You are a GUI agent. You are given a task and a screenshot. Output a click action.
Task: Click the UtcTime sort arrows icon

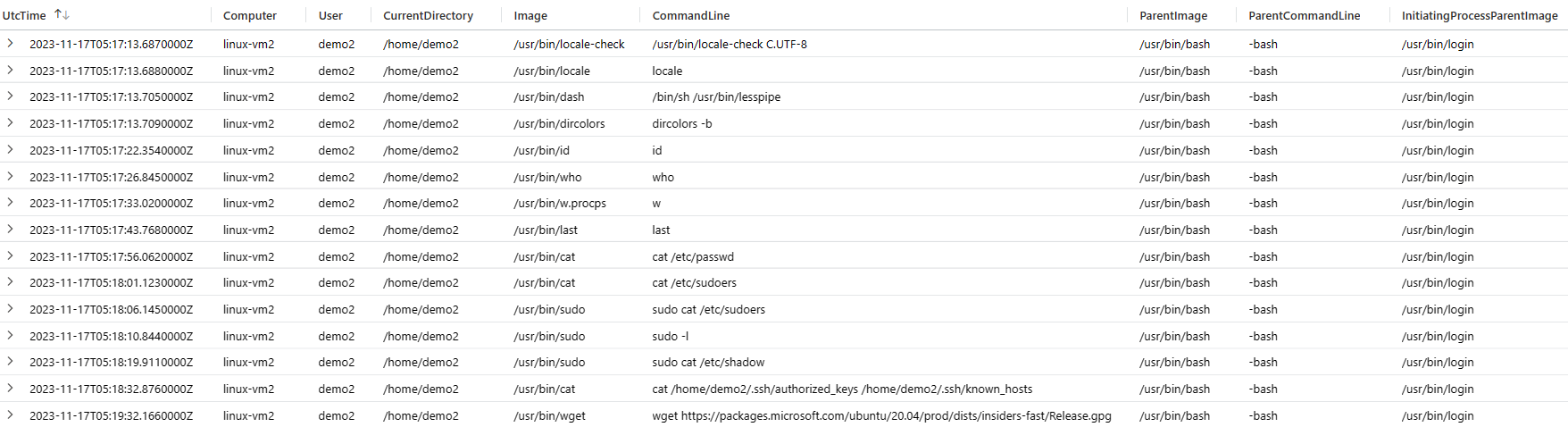coord(62,15)
